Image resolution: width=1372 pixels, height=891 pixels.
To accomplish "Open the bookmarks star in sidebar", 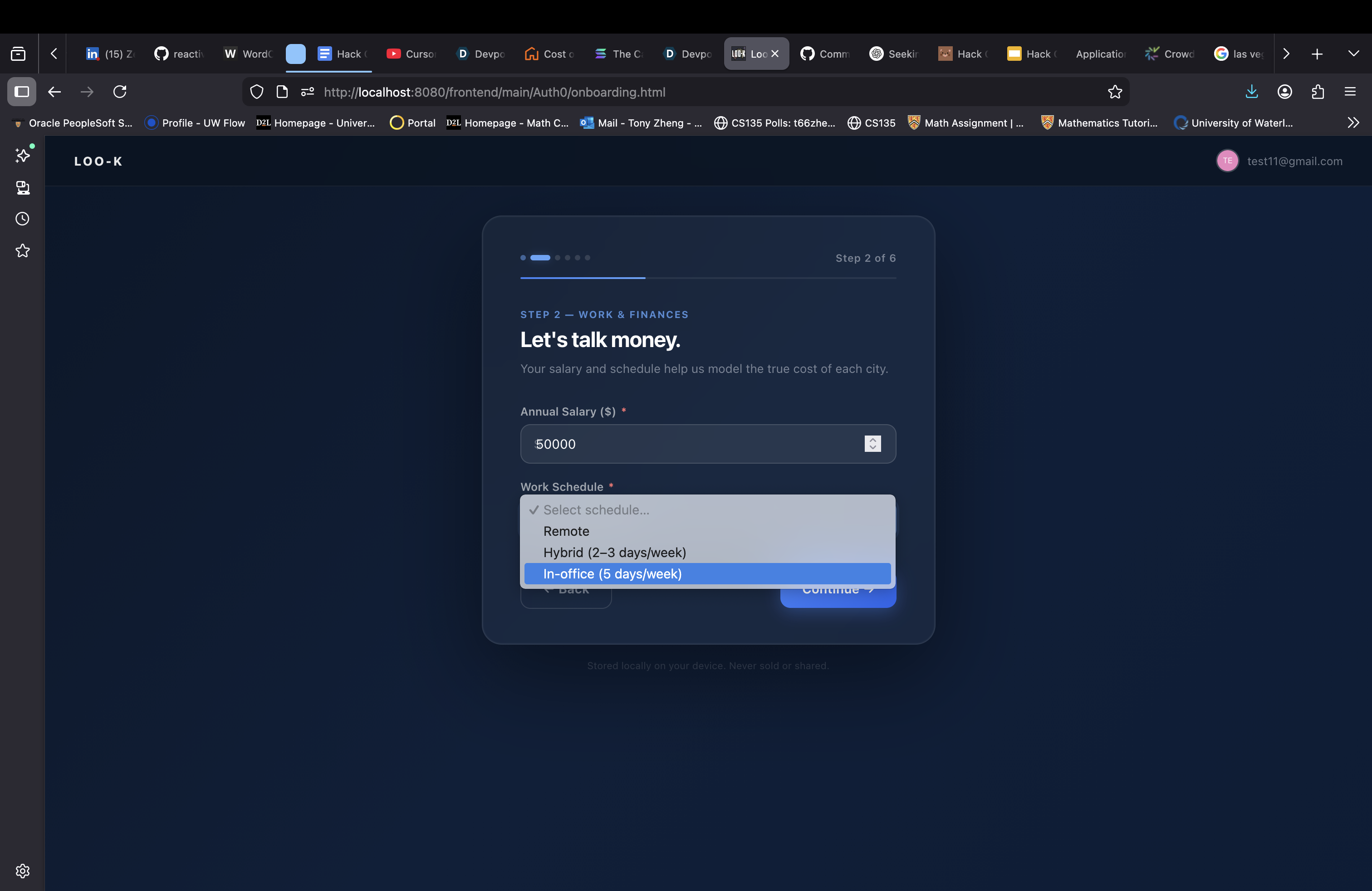I will pyautogui.click(x=23, y=251).
